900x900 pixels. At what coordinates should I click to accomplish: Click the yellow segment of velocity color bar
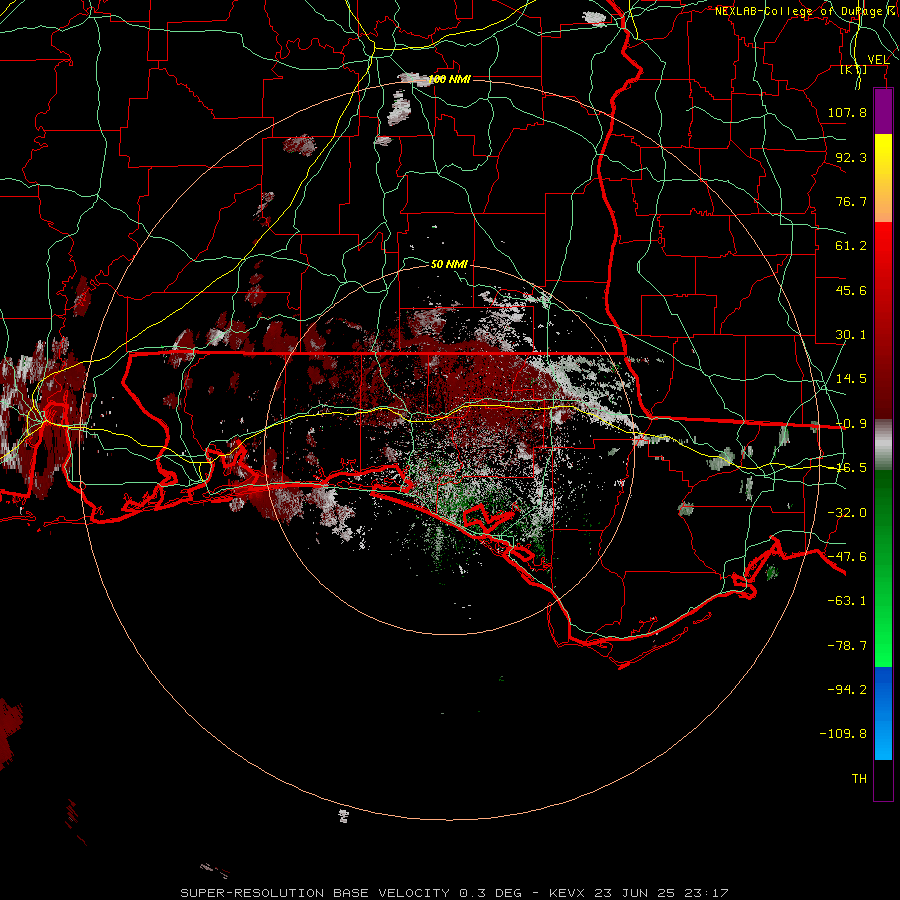pos(883,178)
